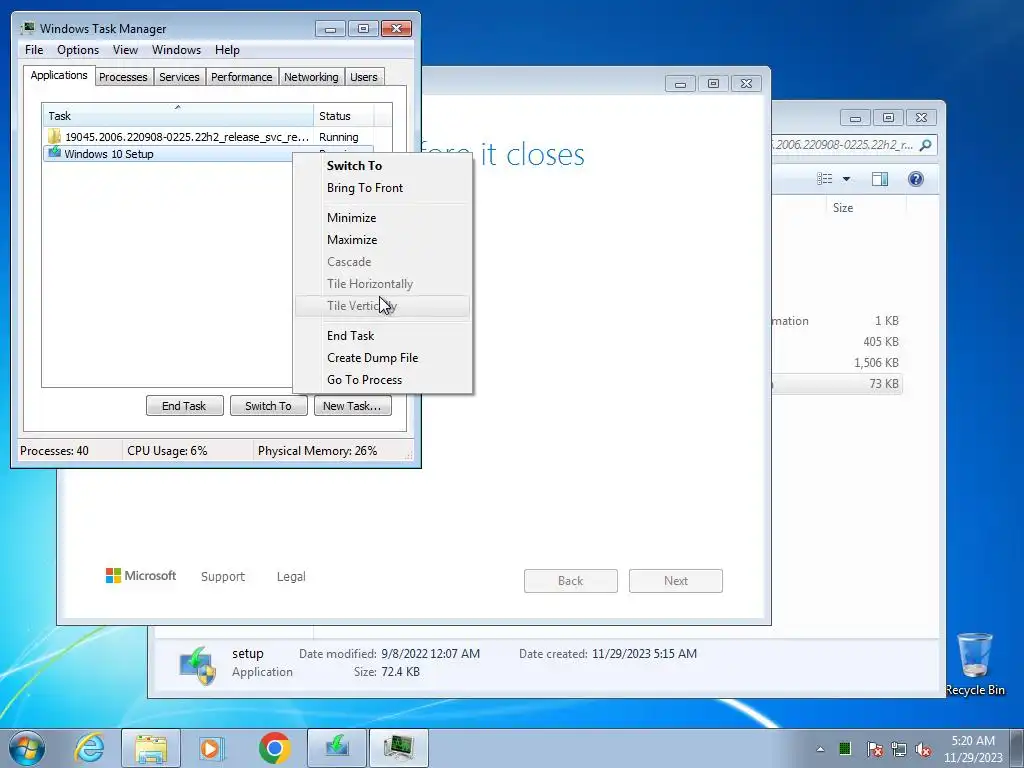This screenshot has height=768, width=1024.
Task: Choose Switch To in context menu
Action: [382, 166]
